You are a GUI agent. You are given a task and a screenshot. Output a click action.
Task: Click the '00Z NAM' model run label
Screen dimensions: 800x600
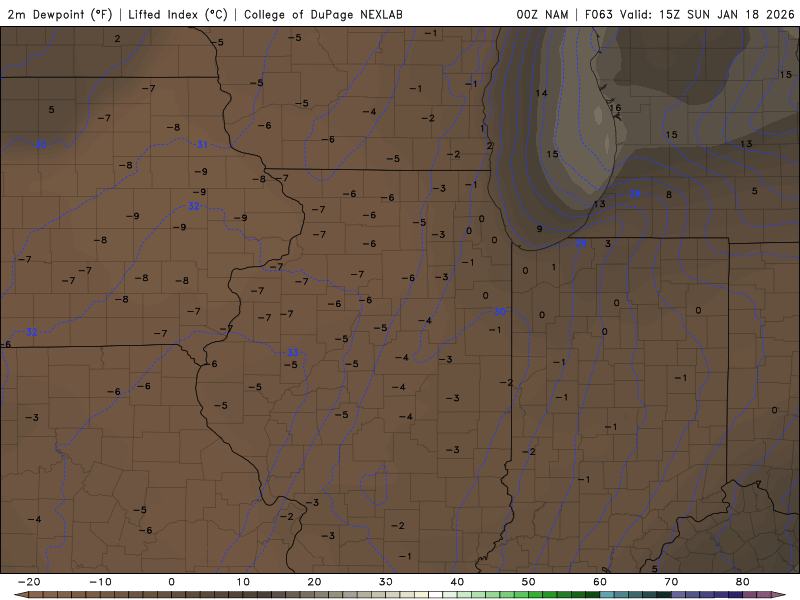pos(542,14)
